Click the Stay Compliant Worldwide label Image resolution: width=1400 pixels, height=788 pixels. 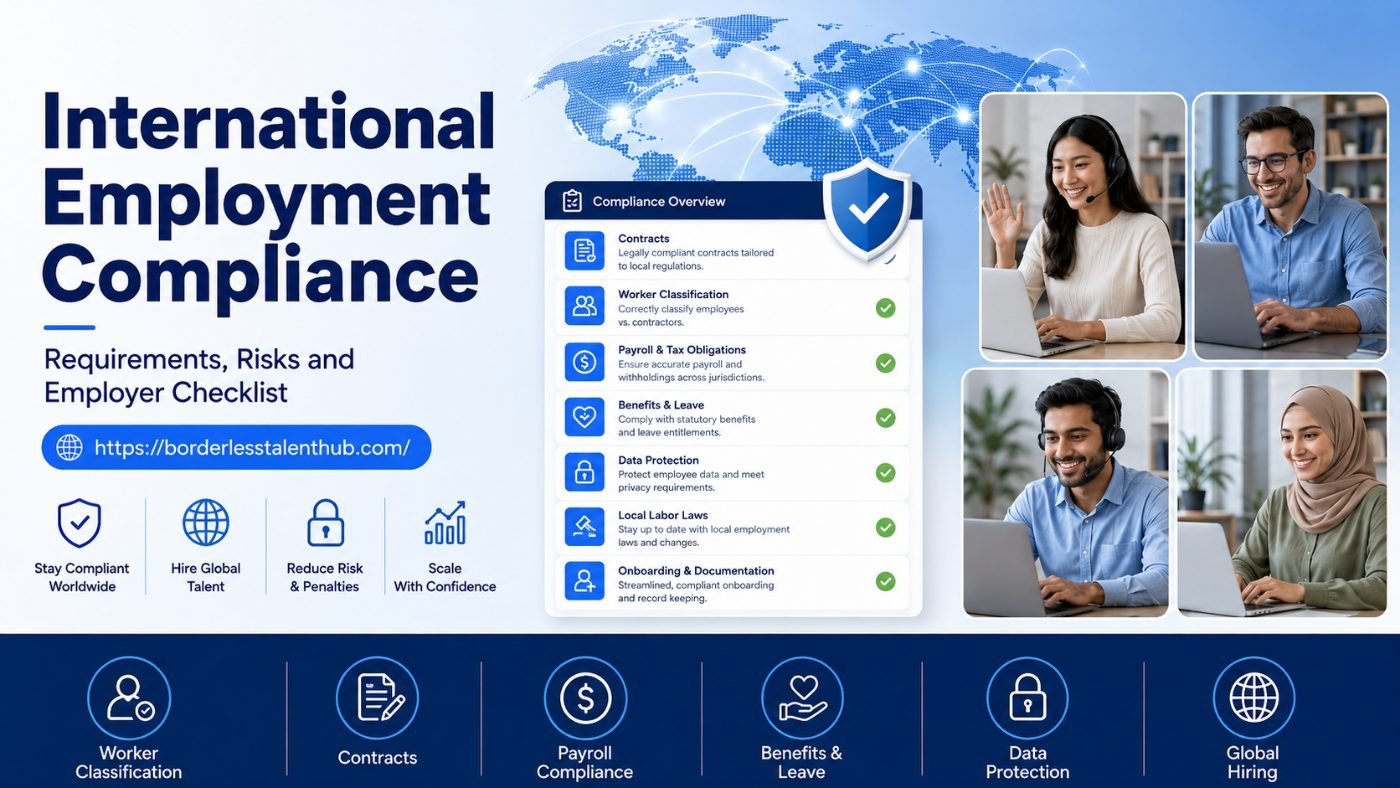82,577
